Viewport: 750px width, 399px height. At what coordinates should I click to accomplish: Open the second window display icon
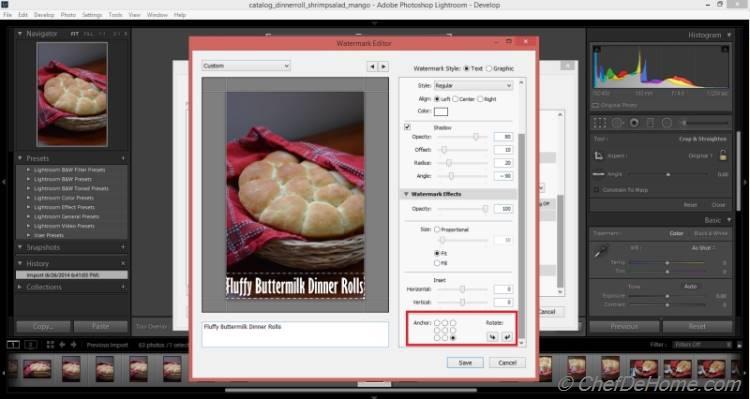click(x=31, y=344)
